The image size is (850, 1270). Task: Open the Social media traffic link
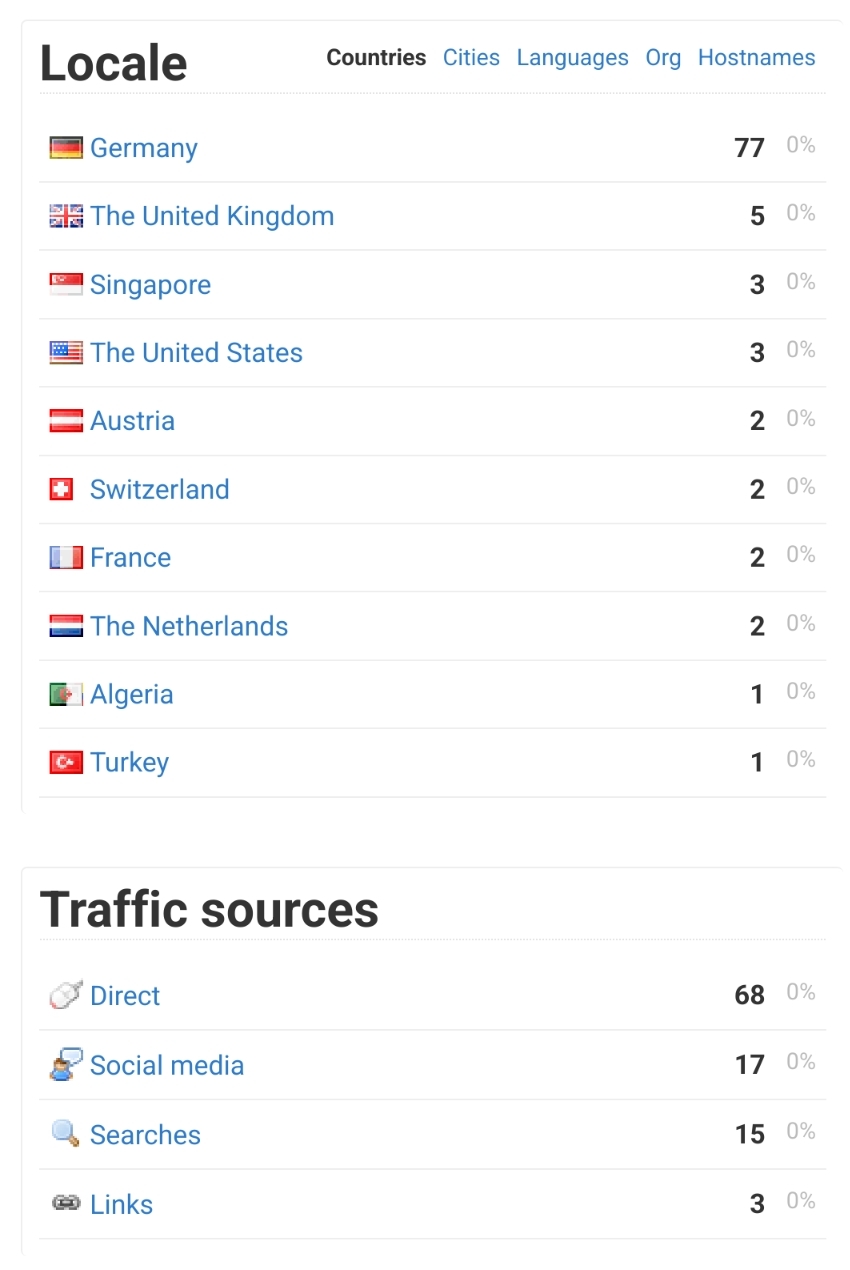pos(167,1065)
